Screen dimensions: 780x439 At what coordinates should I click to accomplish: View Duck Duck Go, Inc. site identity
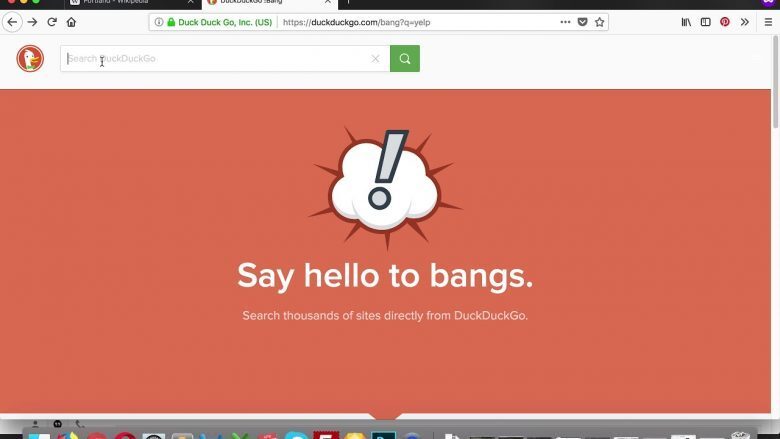(x=220, y=22)
